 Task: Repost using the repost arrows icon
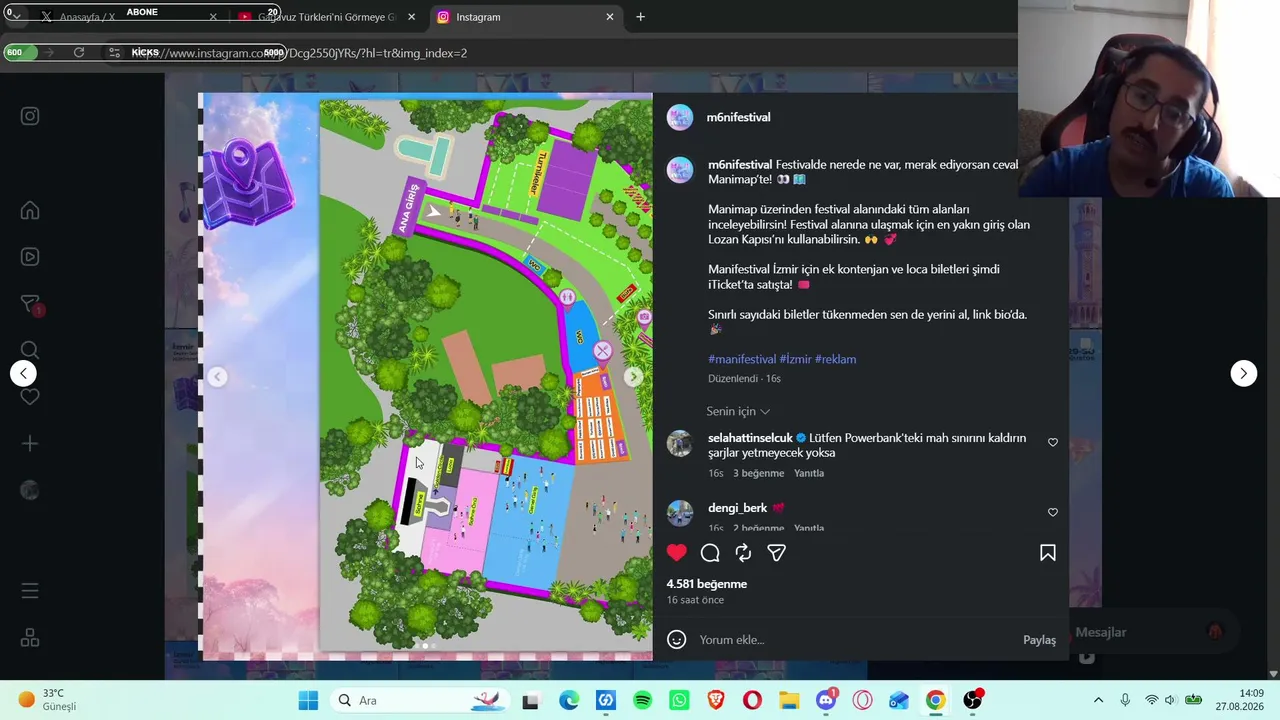coord(743,553)
